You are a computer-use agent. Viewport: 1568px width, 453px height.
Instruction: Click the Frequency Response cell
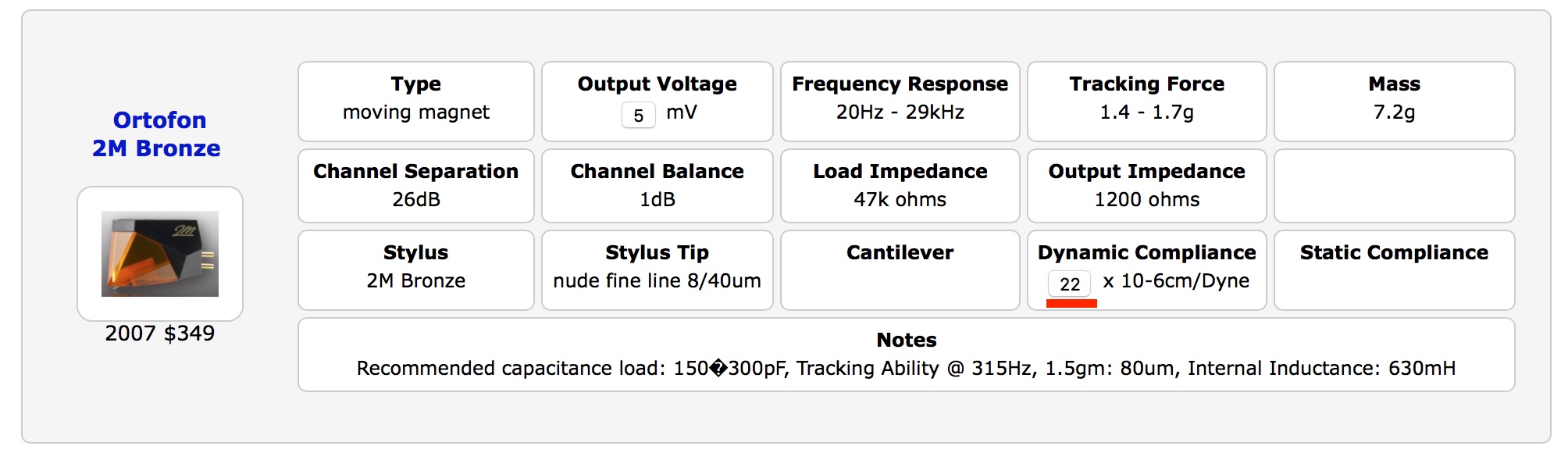coord(900,102)
